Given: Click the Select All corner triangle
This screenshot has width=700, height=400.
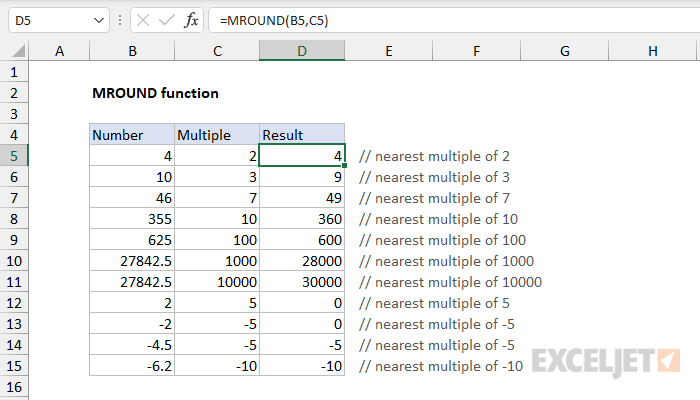Looking at the screenshot, I should [x=18, y=51].
